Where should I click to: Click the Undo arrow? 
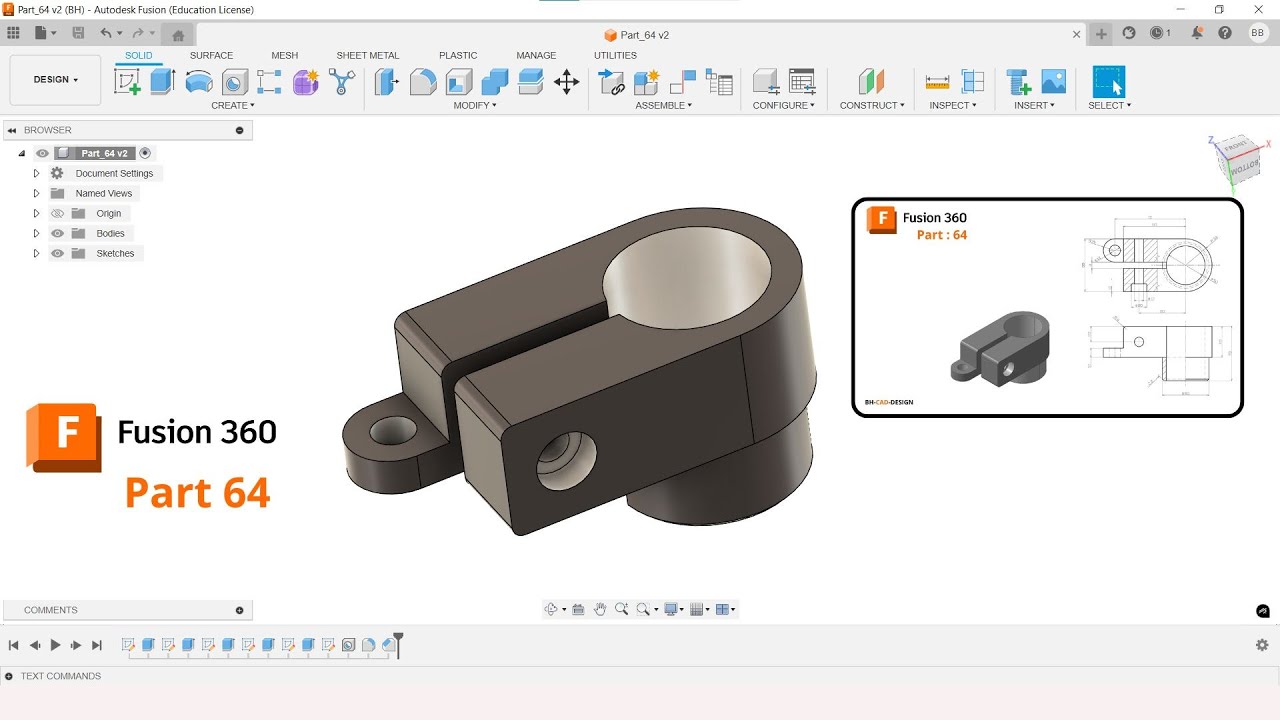[x=105, y=33]
